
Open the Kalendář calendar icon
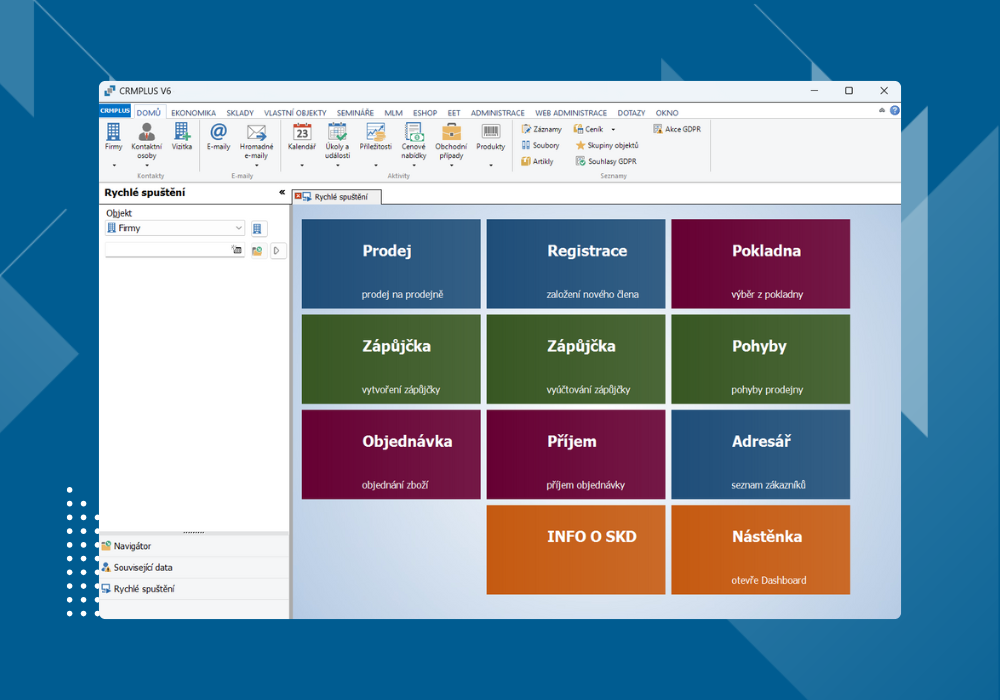302,132
